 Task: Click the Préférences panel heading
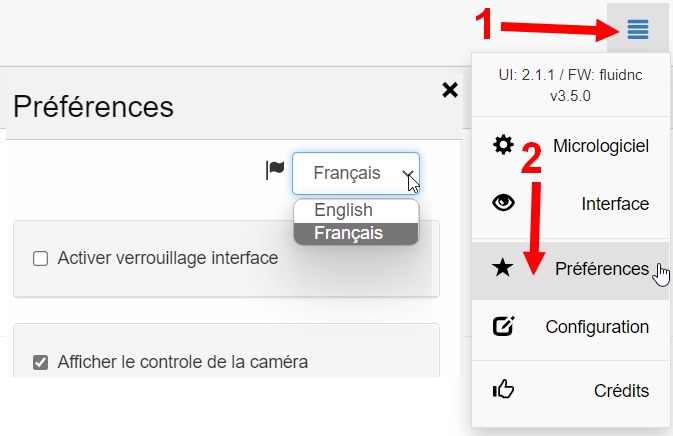point(93,106)
